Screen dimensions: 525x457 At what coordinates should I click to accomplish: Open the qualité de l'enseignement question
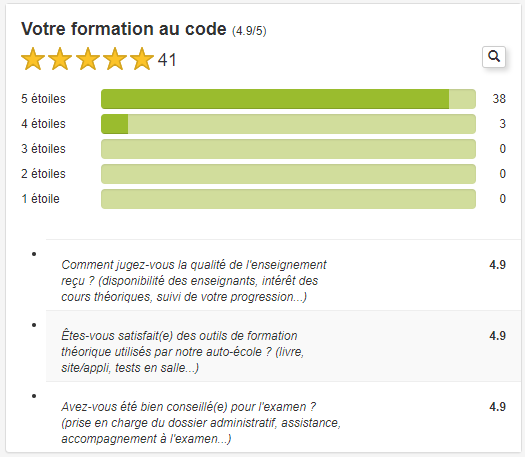[x=283, y=275]
